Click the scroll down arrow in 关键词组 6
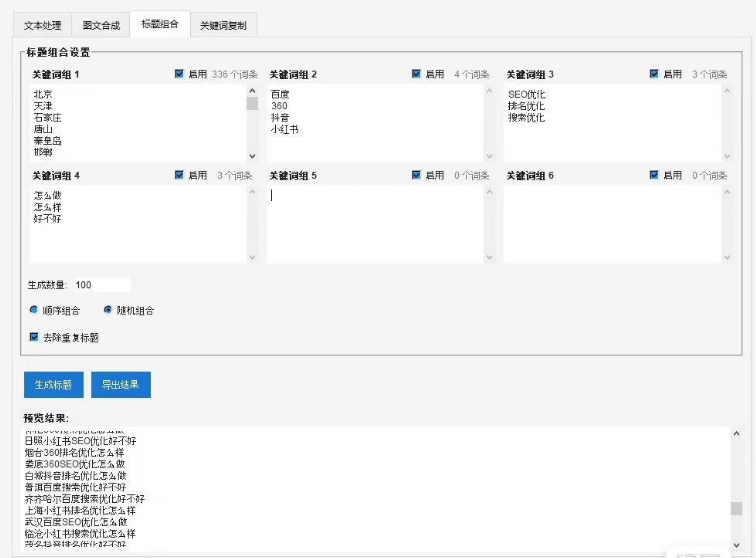This screenshot has height=558, width=756. point(727,257)
